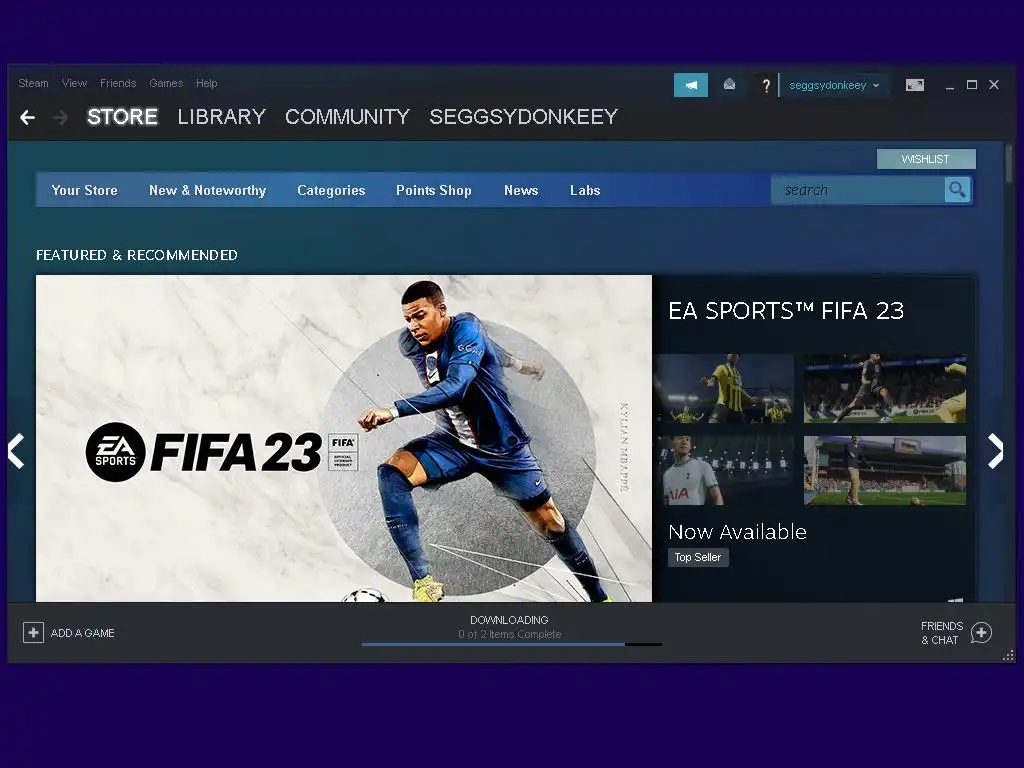Minimize the Steam window
1024x768 pixels.
950,86
